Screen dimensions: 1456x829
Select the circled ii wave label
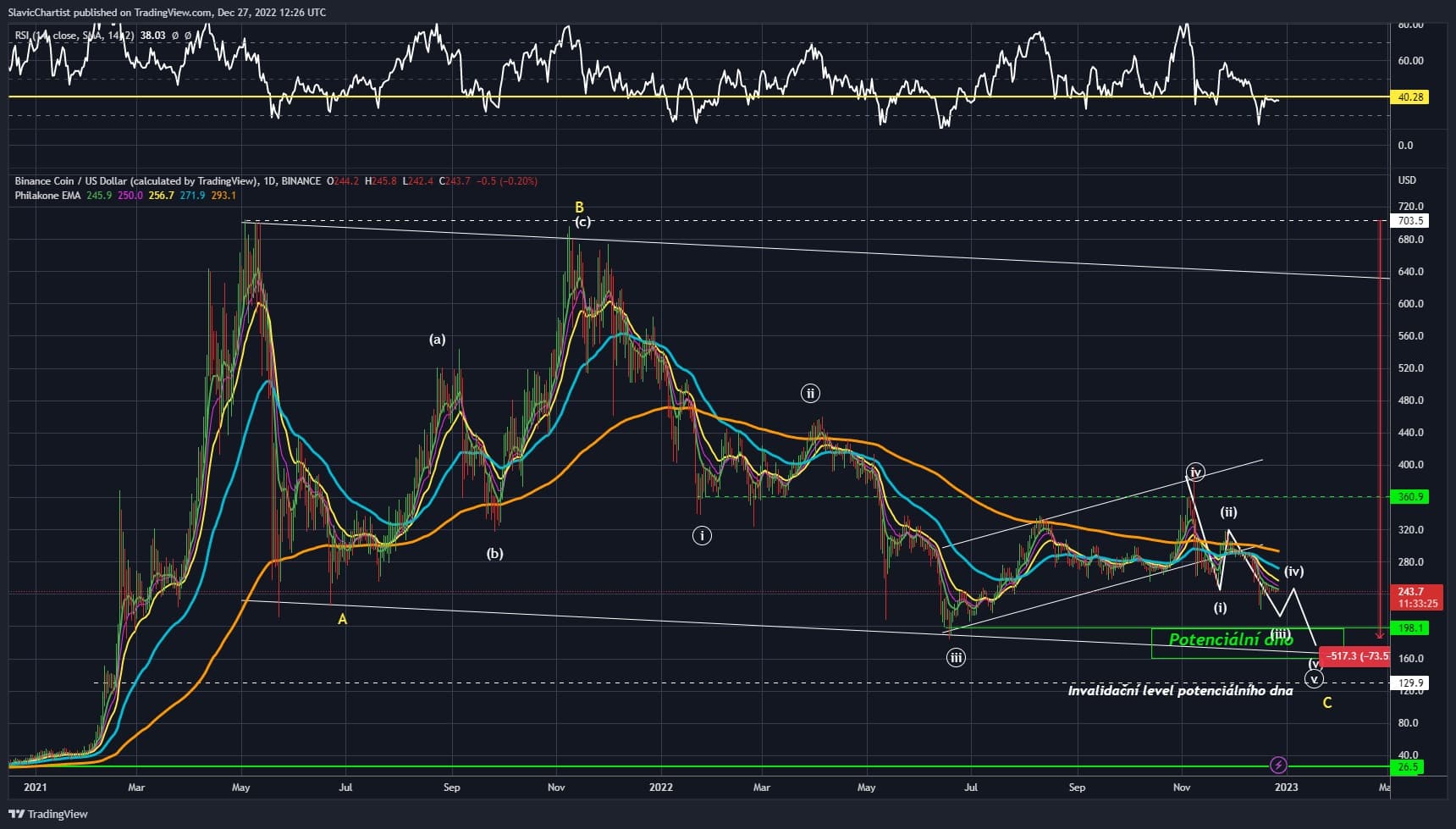click(810, 393)
